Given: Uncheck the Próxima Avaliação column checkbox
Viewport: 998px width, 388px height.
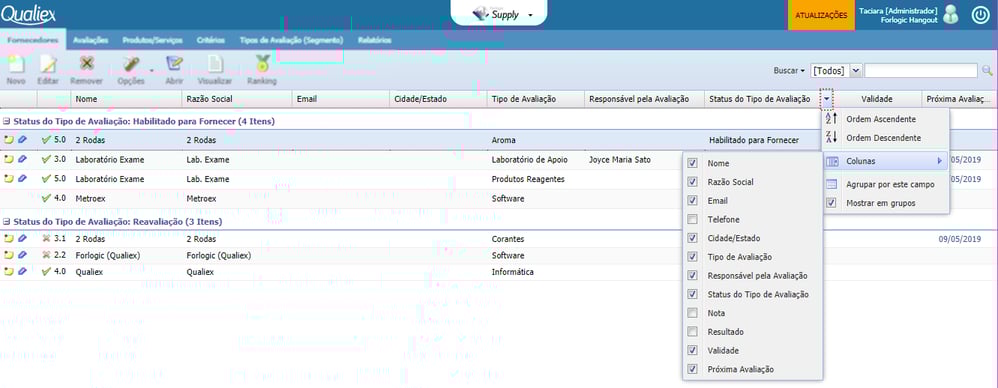Looking at the screenshot, I should (692, 370).
